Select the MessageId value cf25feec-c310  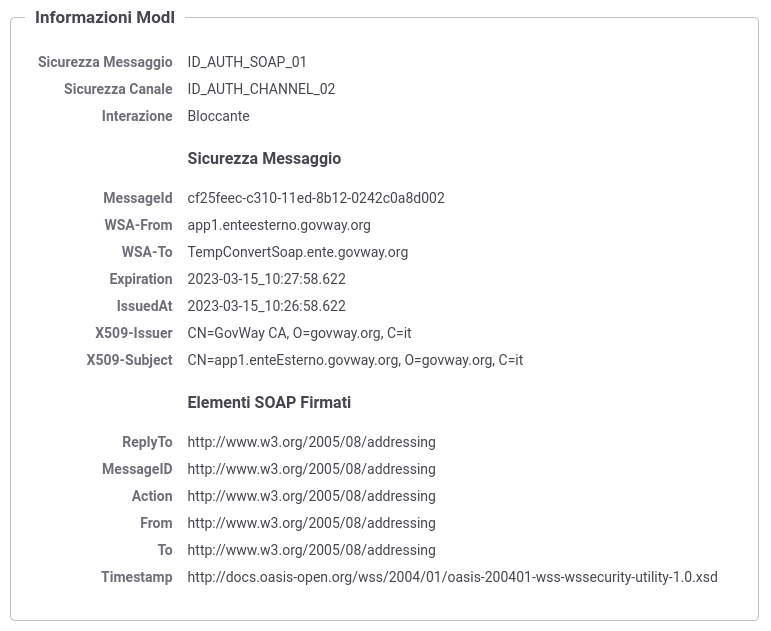point(316,198)
